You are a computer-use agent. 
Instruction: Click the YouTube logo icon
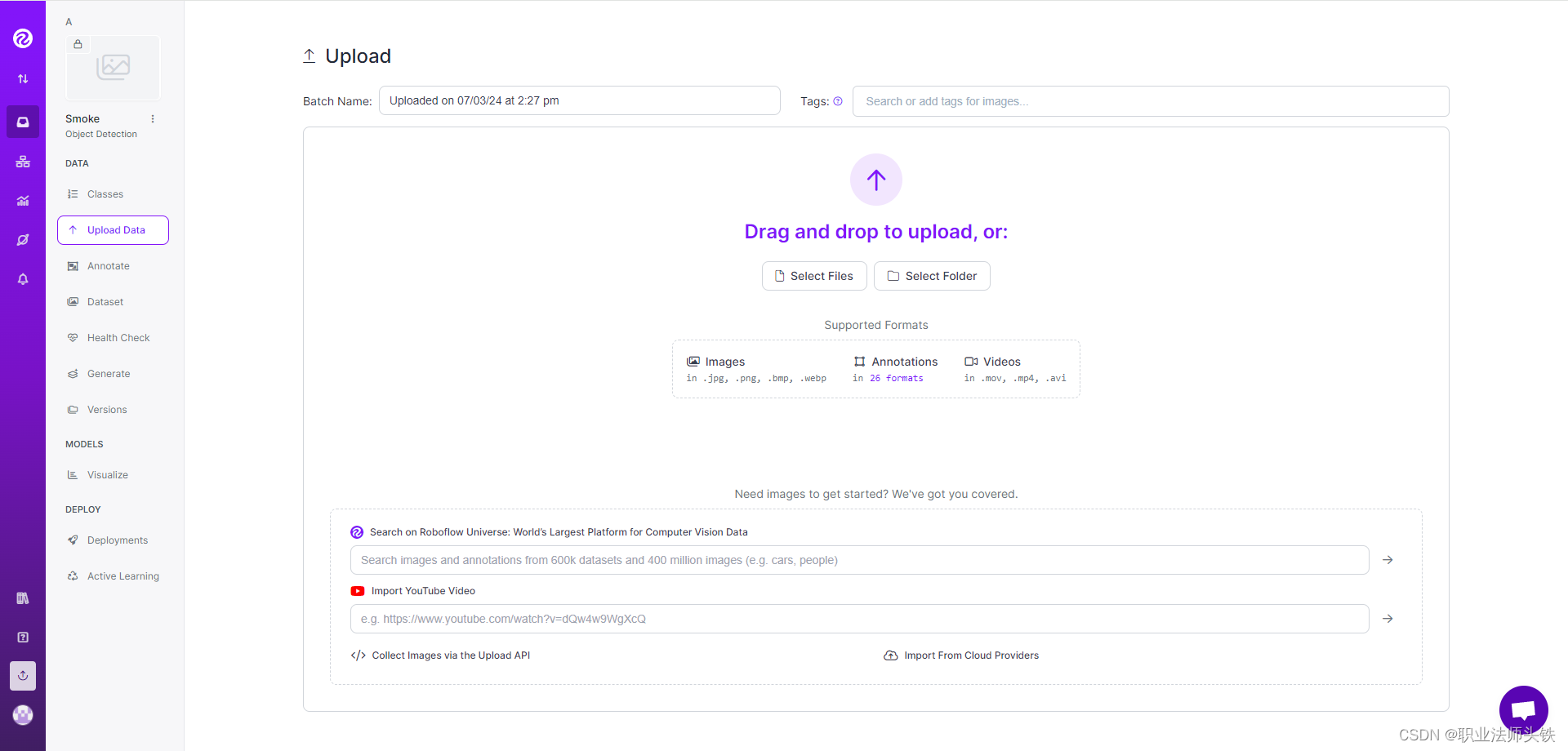358,591
